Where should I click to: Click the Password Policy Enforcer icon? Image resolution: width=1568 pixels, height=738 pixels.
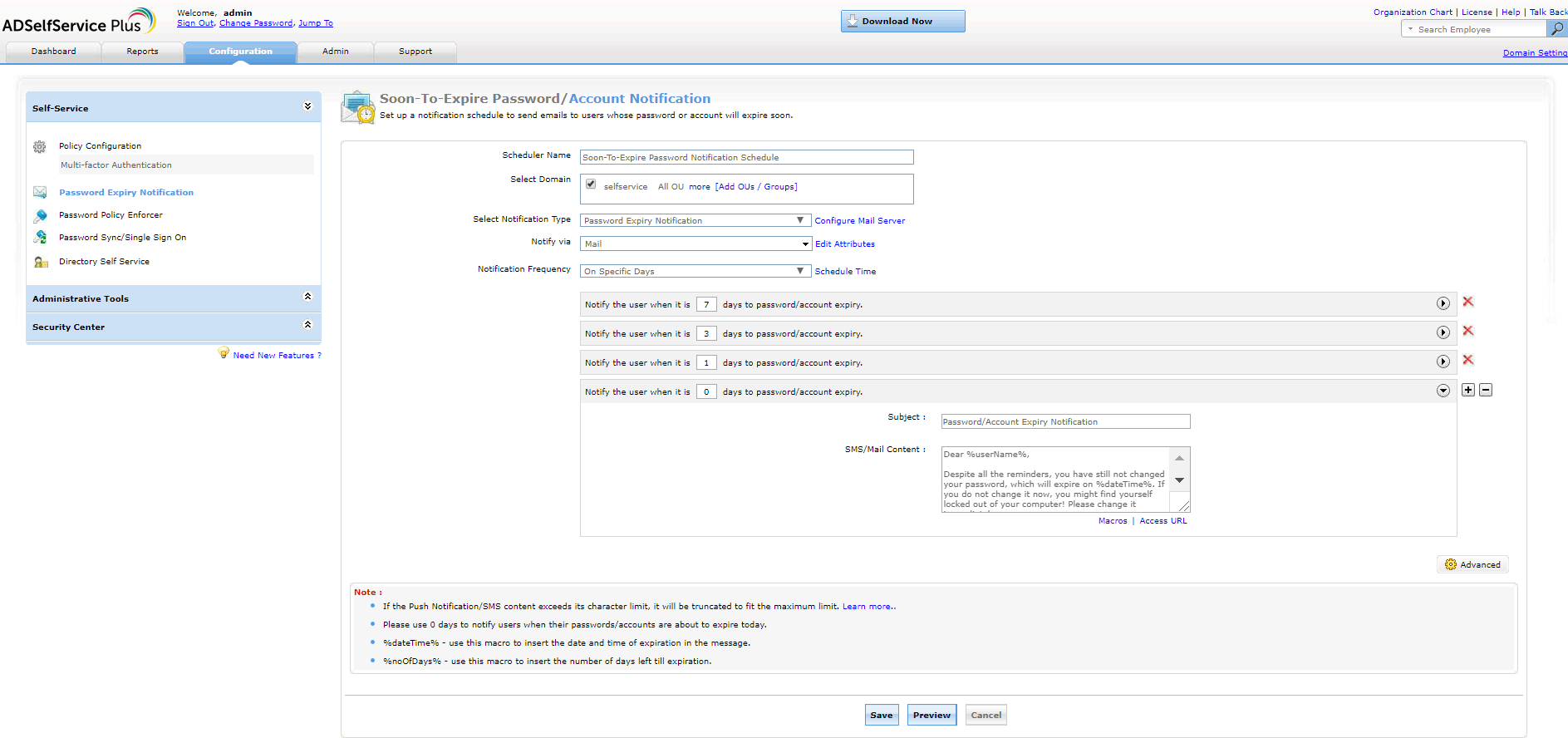point(40,215)
